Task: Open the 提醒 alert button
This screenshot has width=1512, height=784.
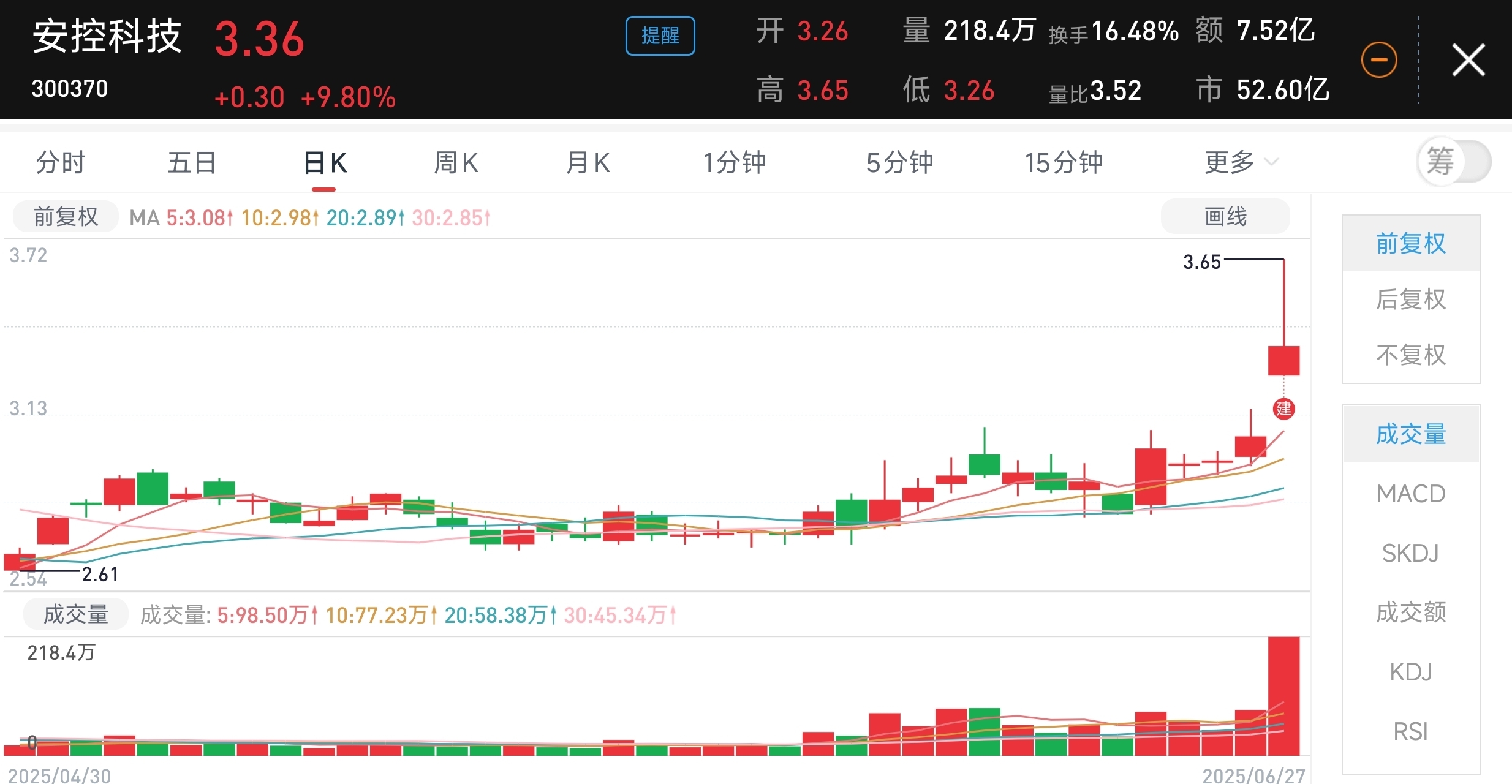Action: [x=660, y=36]
